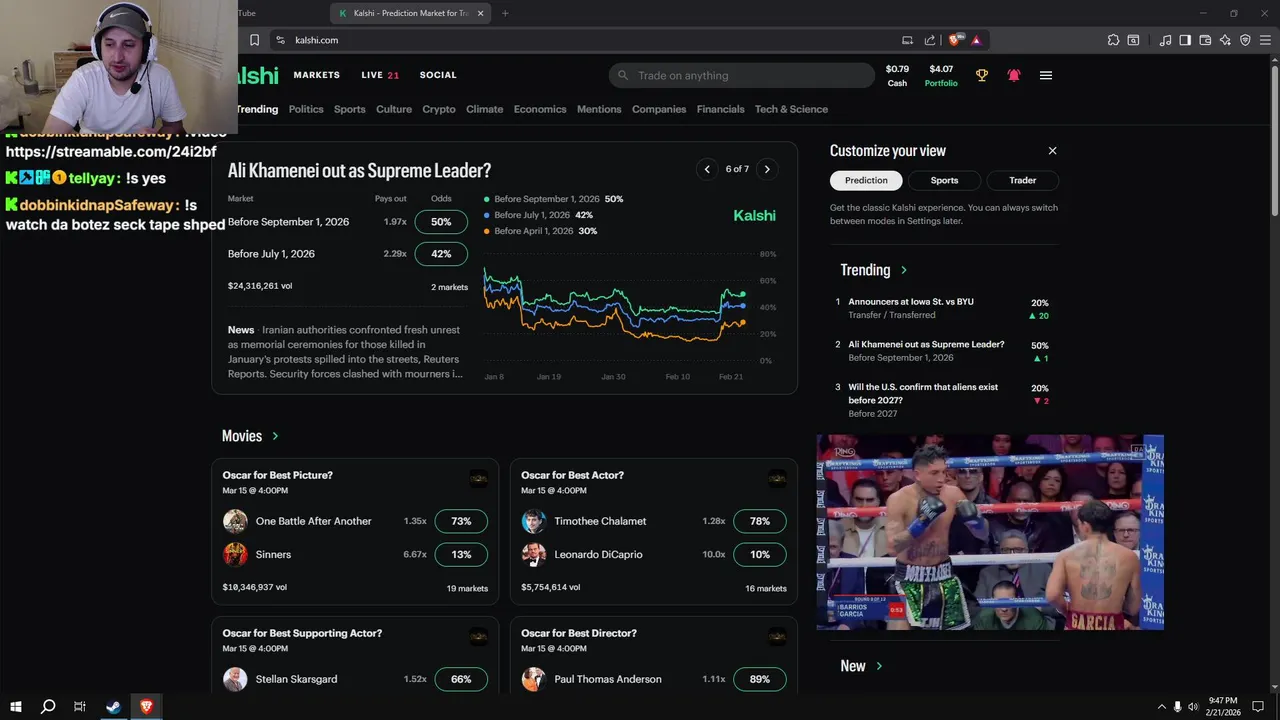Click the Brave Rewards triangle icon

pyautogui.click(x=976, y=40)
